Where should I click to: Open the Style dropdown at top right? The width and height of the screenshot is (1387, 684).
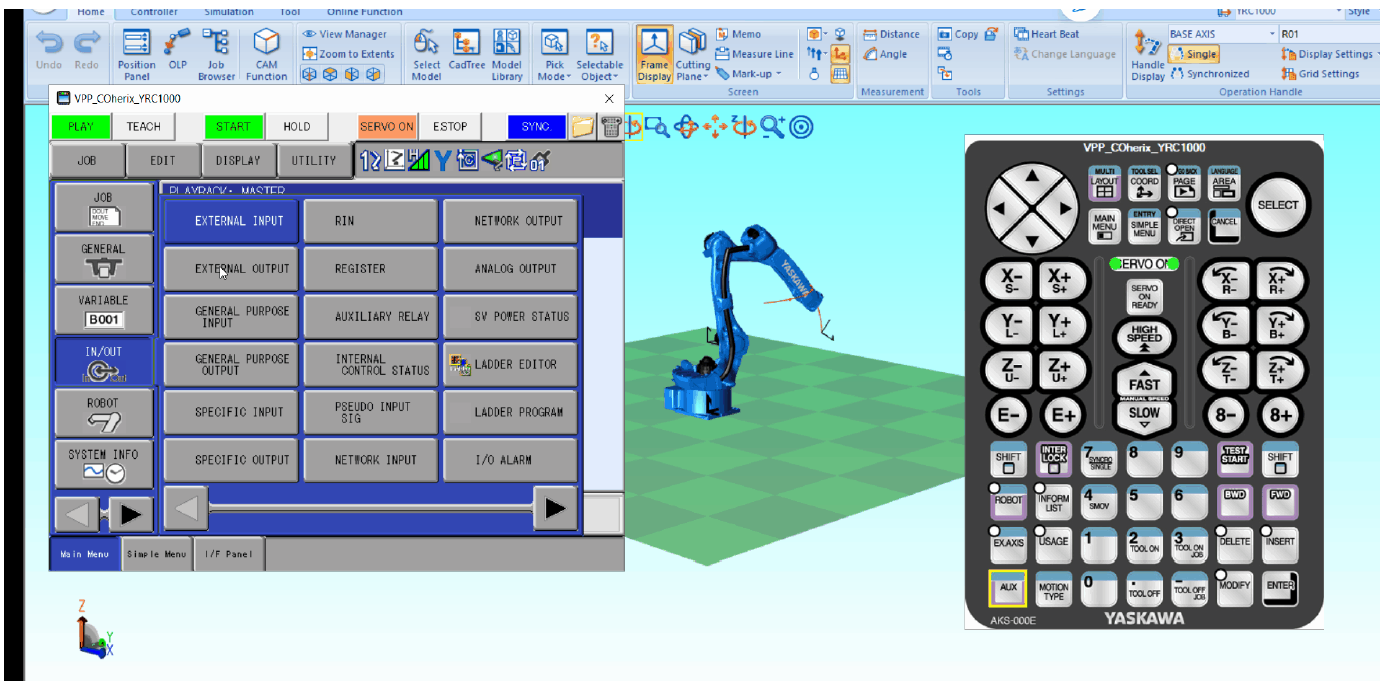(x=1360, y=11)
